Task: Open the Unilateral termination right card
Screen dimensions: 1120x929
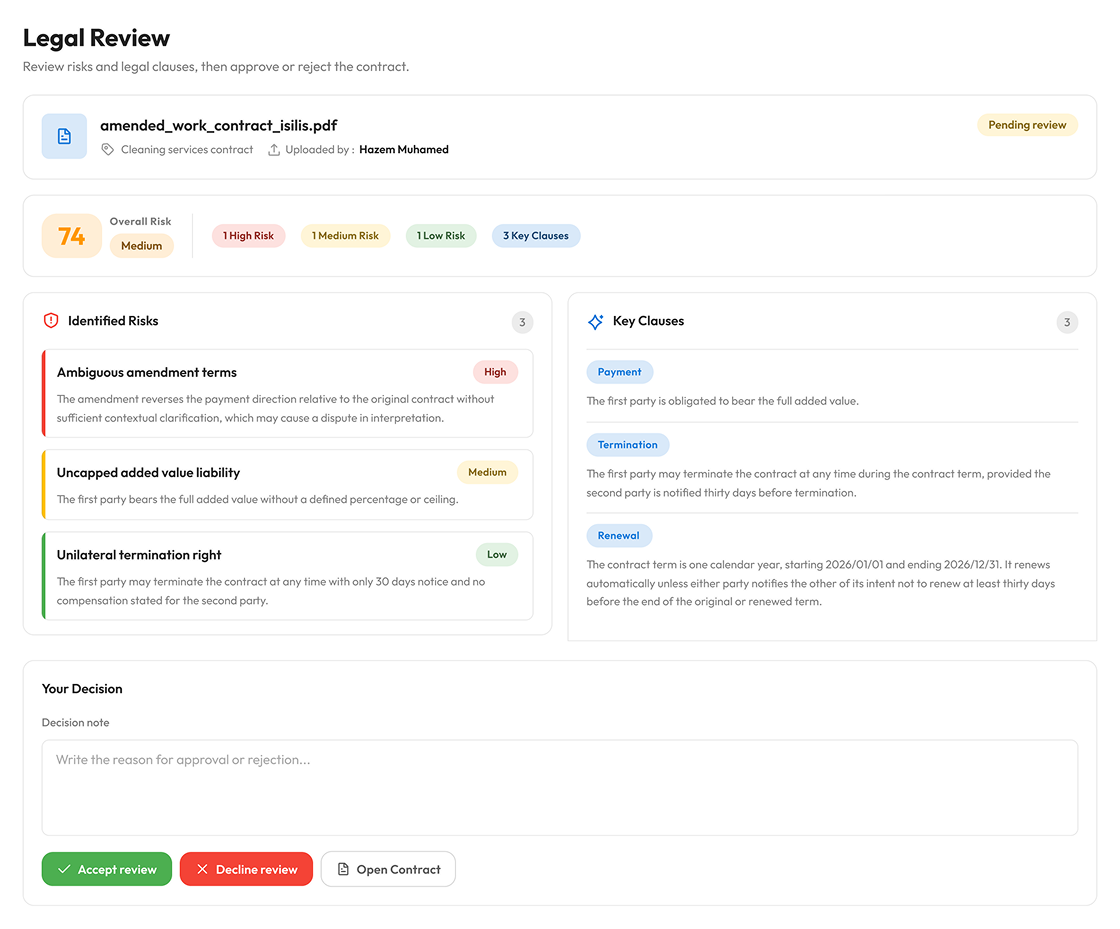Action: [287, 576]
